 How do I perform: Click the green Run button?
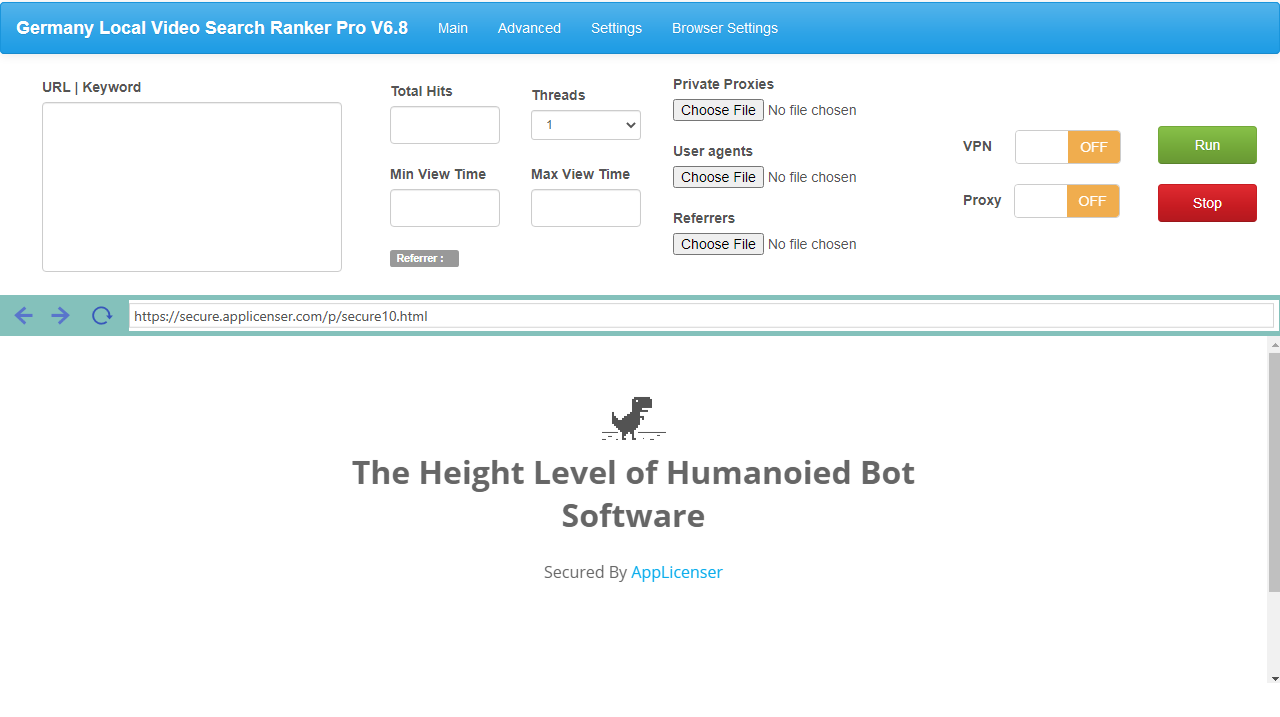(1207, 145)
